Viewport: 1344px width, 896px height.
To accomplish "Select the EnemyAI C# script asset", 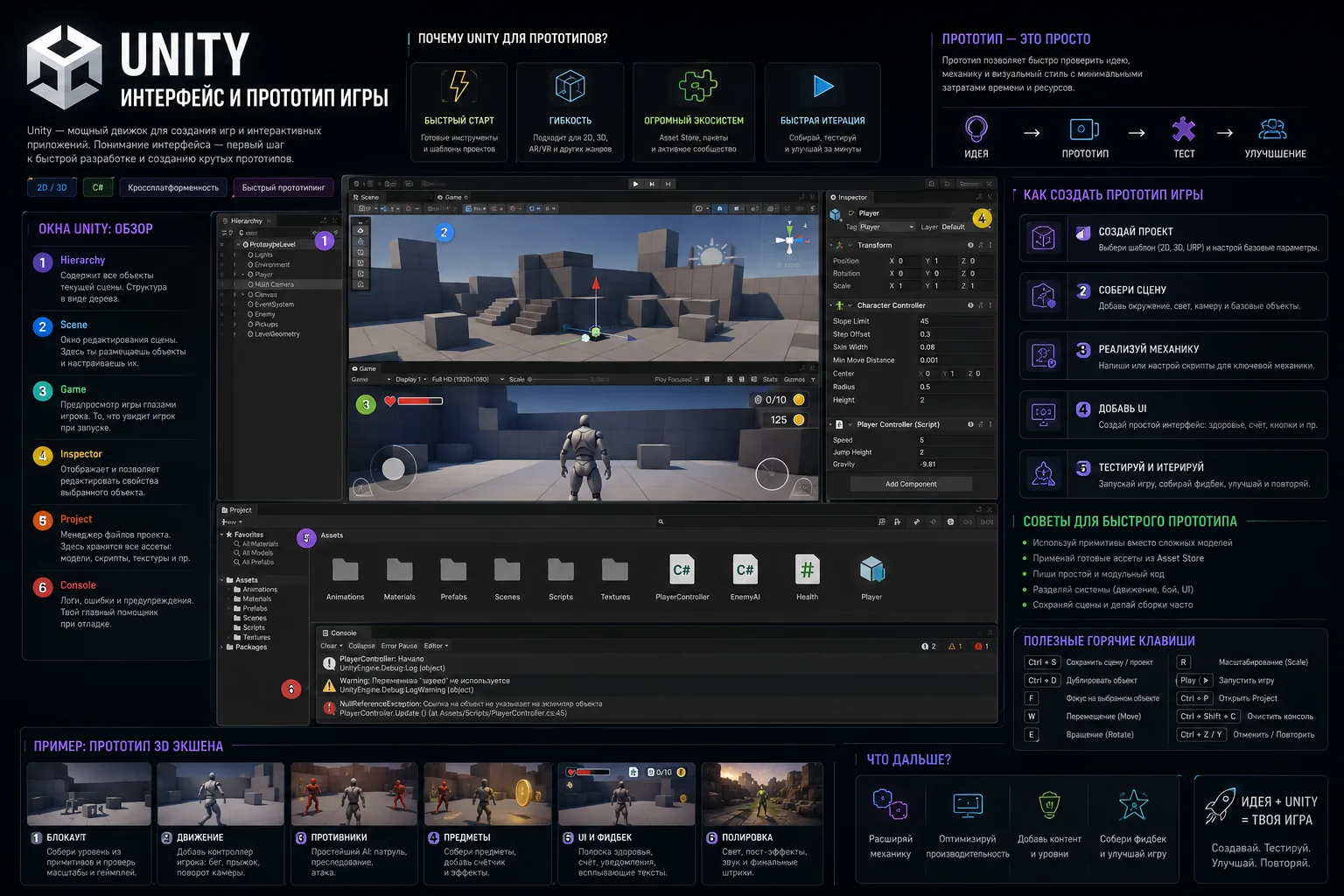I will pyautogui.click(x=745, y=570).
